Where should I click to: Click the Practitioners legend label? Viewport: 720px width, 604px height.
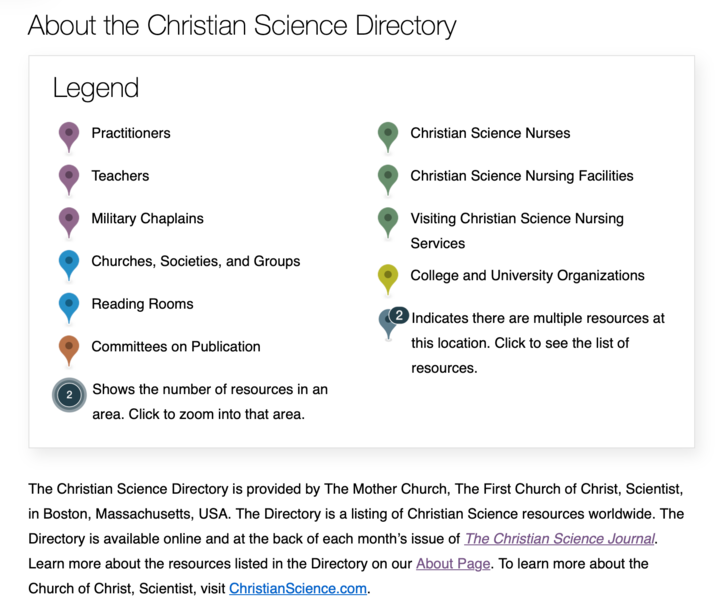(x=131, y=133)
